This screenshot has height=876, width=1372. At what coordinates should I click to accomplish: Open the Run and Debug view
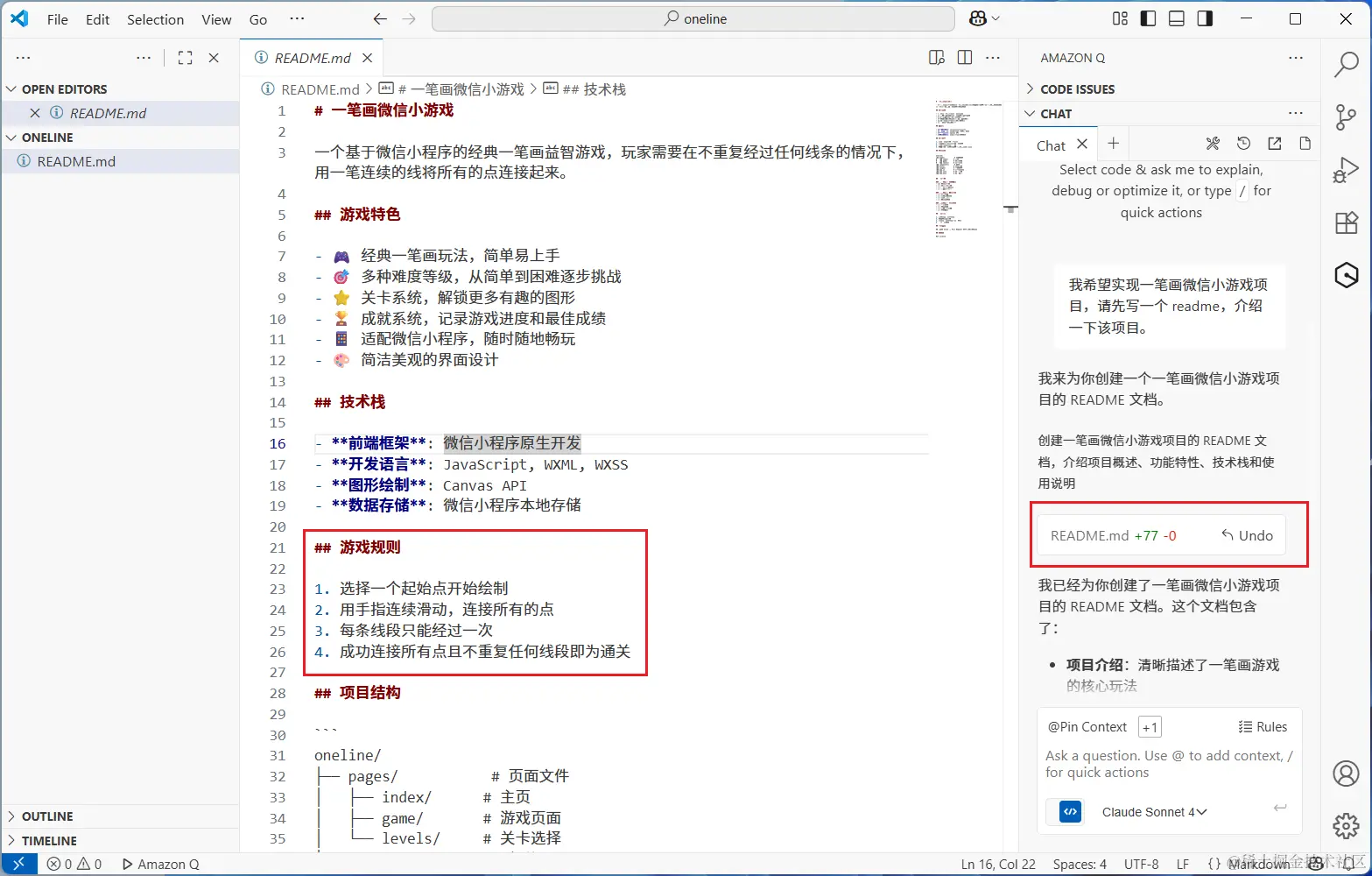1346,170
